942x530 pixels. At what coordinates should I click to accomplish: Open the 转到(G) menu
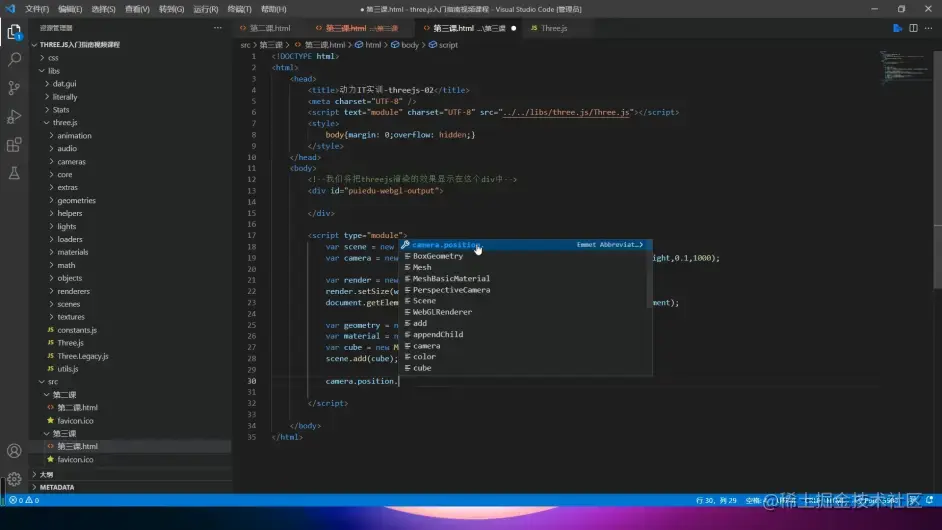[x=171, y=9]
